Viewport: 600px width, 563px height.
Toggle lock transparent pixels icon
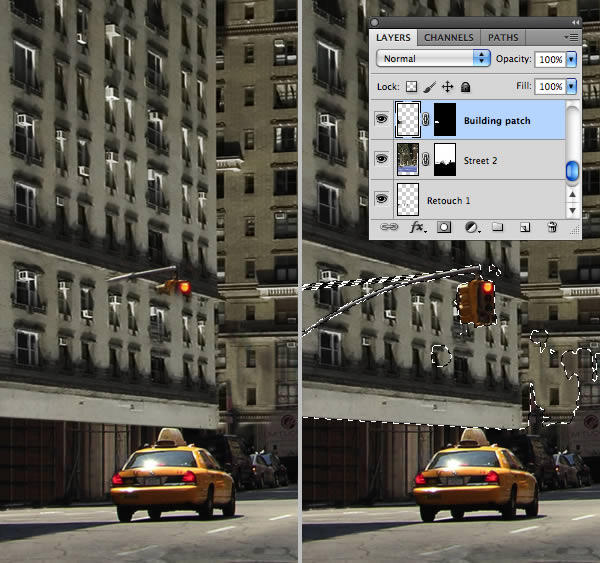coord(411,86)
